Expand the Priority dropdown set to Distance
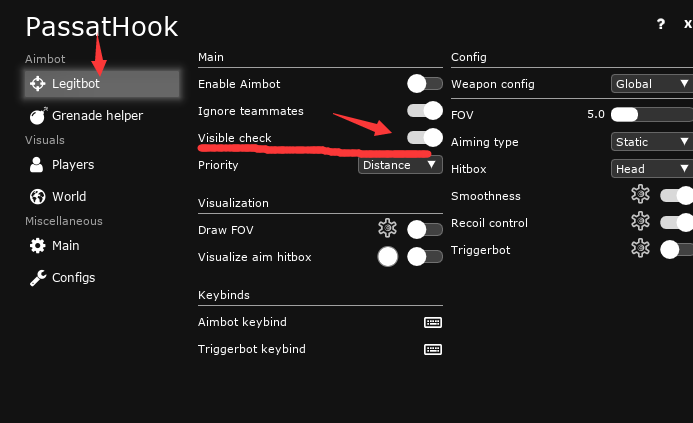Viewport: 693px width, 423px height. tap(400, 165)
